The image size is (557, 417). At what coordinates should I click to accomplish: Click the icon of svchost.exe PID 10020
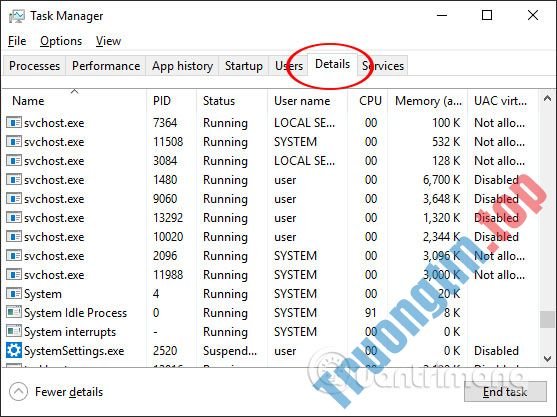click(x=14, y=237)
